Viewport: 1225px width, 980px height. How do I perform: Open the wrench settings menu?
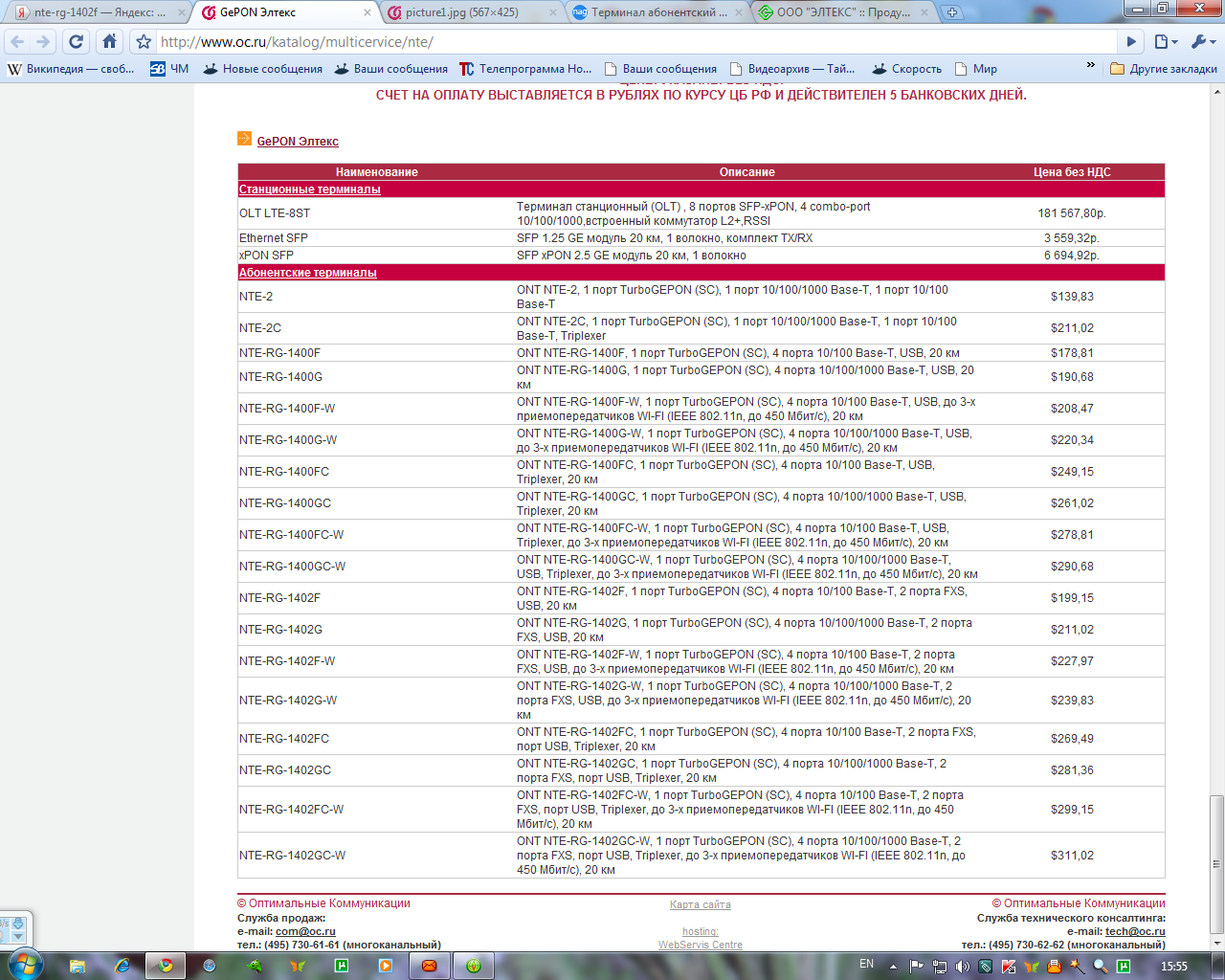(x=1202, y=42)
